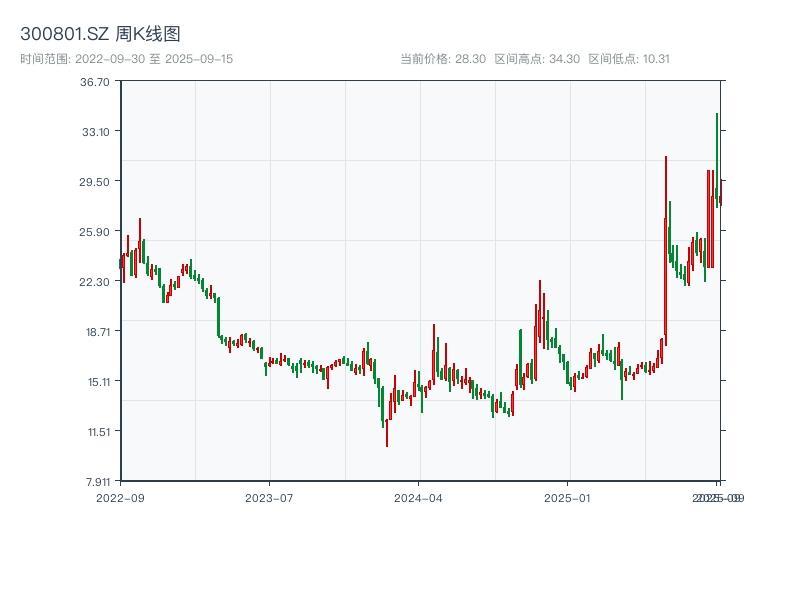Click y-axis label 7.911
The width and height of the screenshot is (800, 600).
pyautogui.click(x=98, y=482)
